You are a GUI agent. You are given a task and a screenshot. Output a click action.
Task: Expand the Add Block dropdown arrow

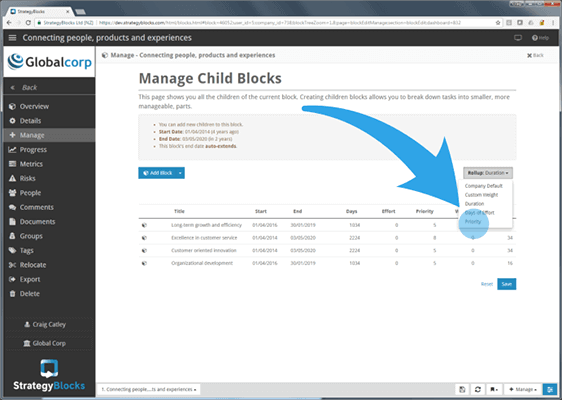[180, 173]
